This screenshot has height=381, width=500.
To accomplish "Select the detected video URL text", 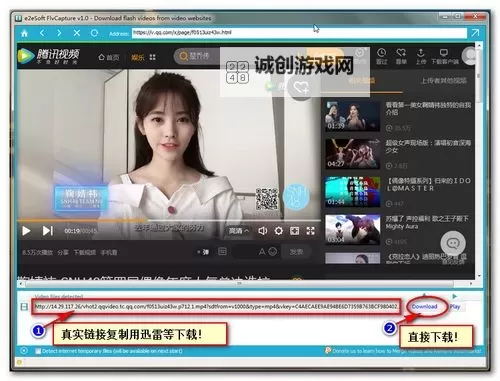I will [216, 306].
